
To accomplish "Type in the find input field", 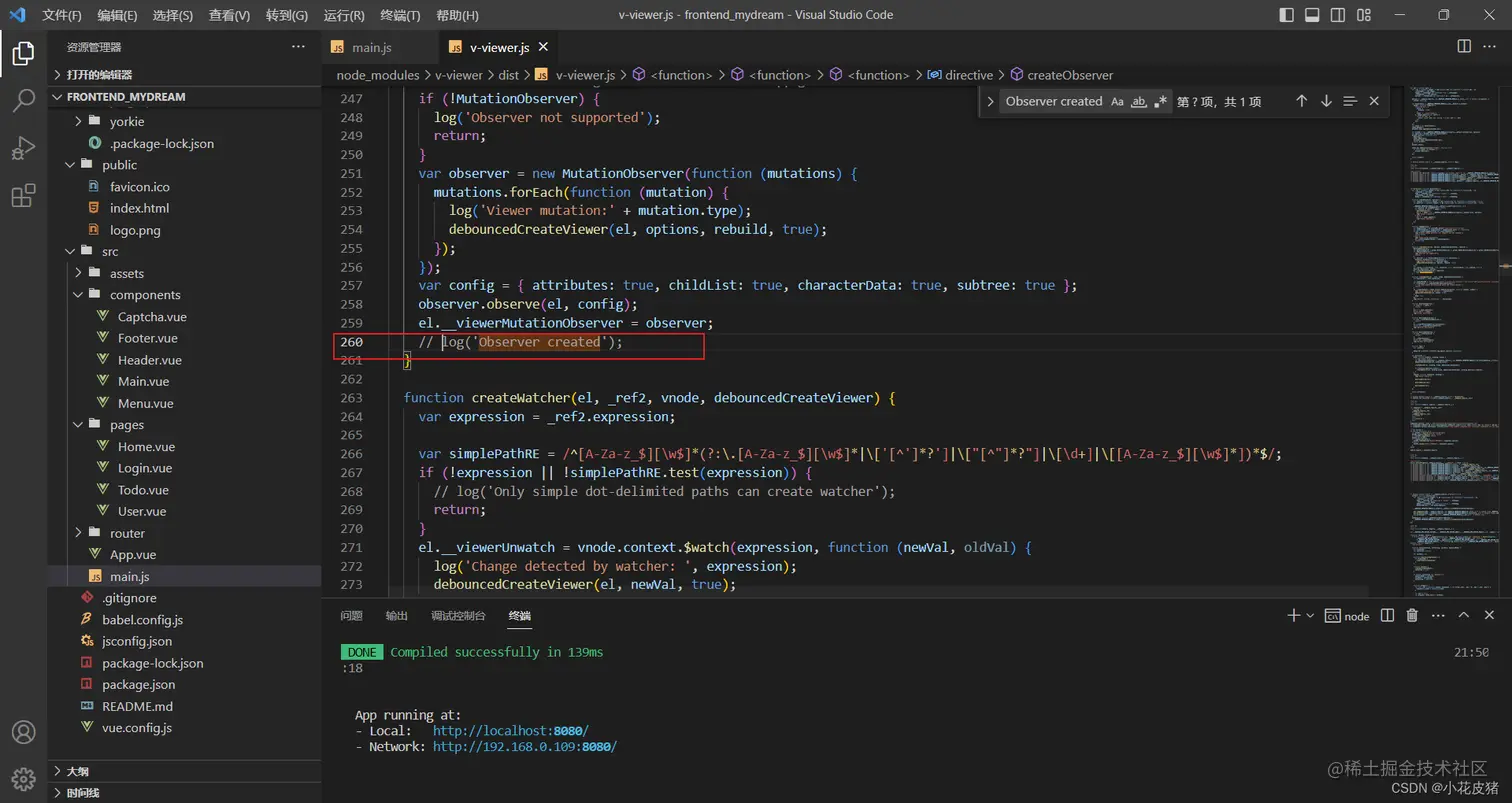I will [1053, 101].
